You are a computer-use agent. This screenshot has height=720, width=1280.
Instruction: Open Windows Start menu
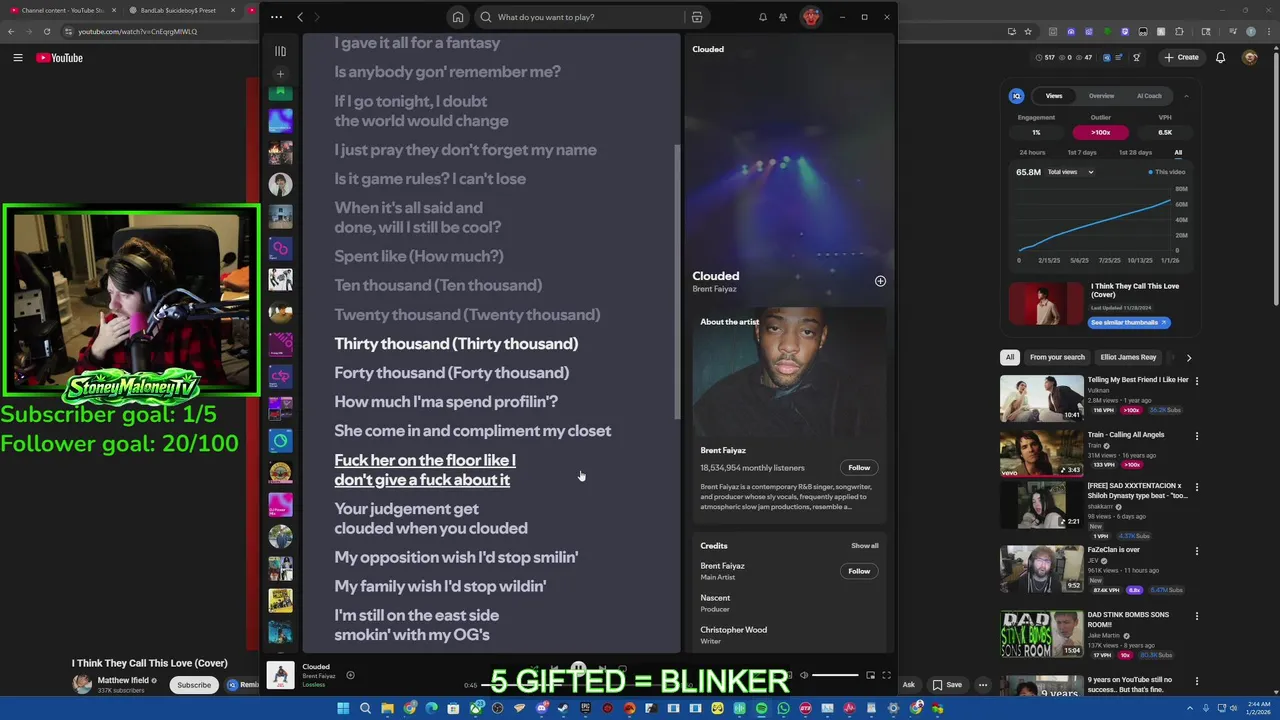pos(343,708)
